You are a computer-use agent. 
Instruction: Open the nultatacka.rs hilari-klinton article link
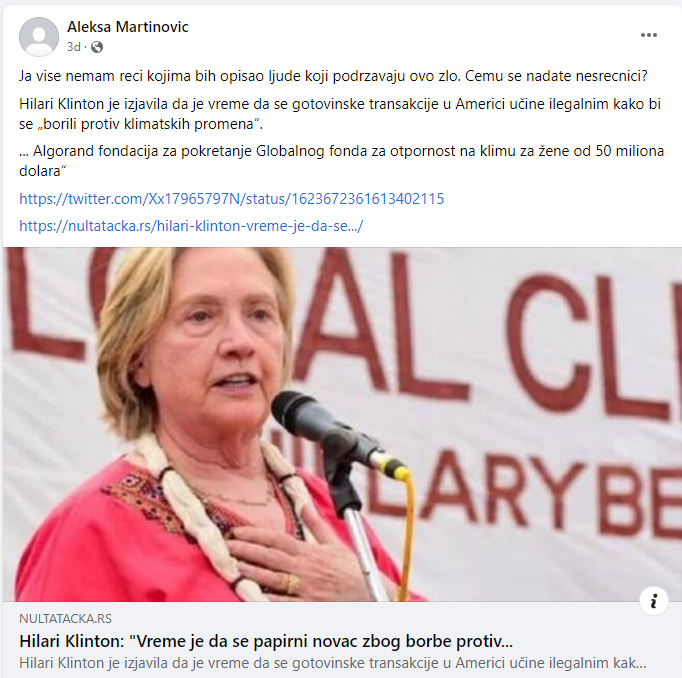pos(191,226)
